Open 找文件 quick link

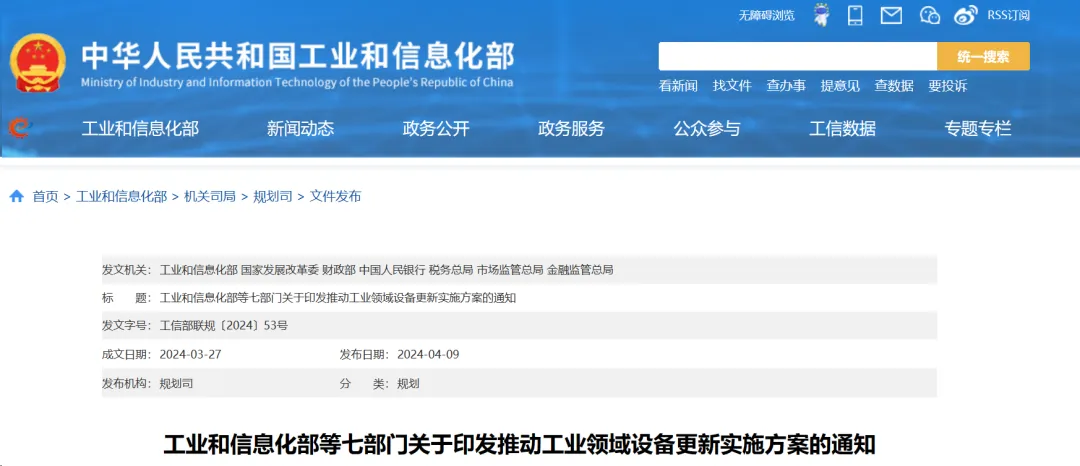(x=732, y=86)
